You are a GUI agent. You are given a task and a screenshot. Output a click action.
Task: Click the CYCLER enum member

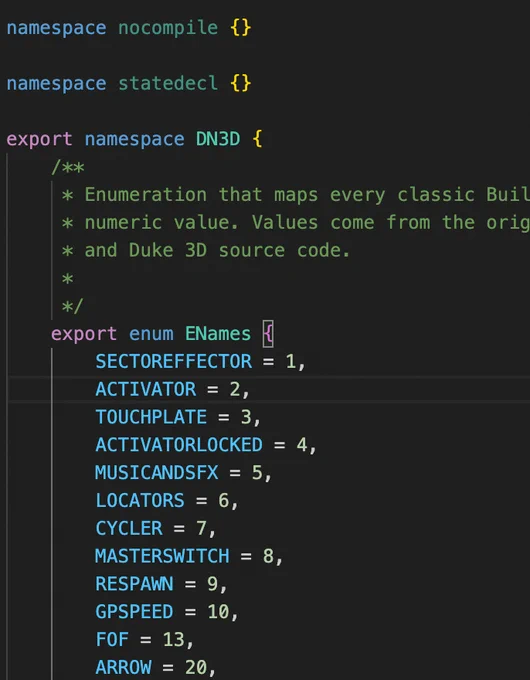coord(129,528)
